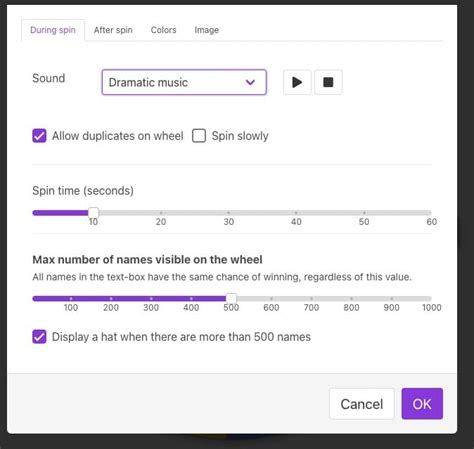Set spin time to 50 seconds mark
The image size is (474, 449).
[364, 213]
